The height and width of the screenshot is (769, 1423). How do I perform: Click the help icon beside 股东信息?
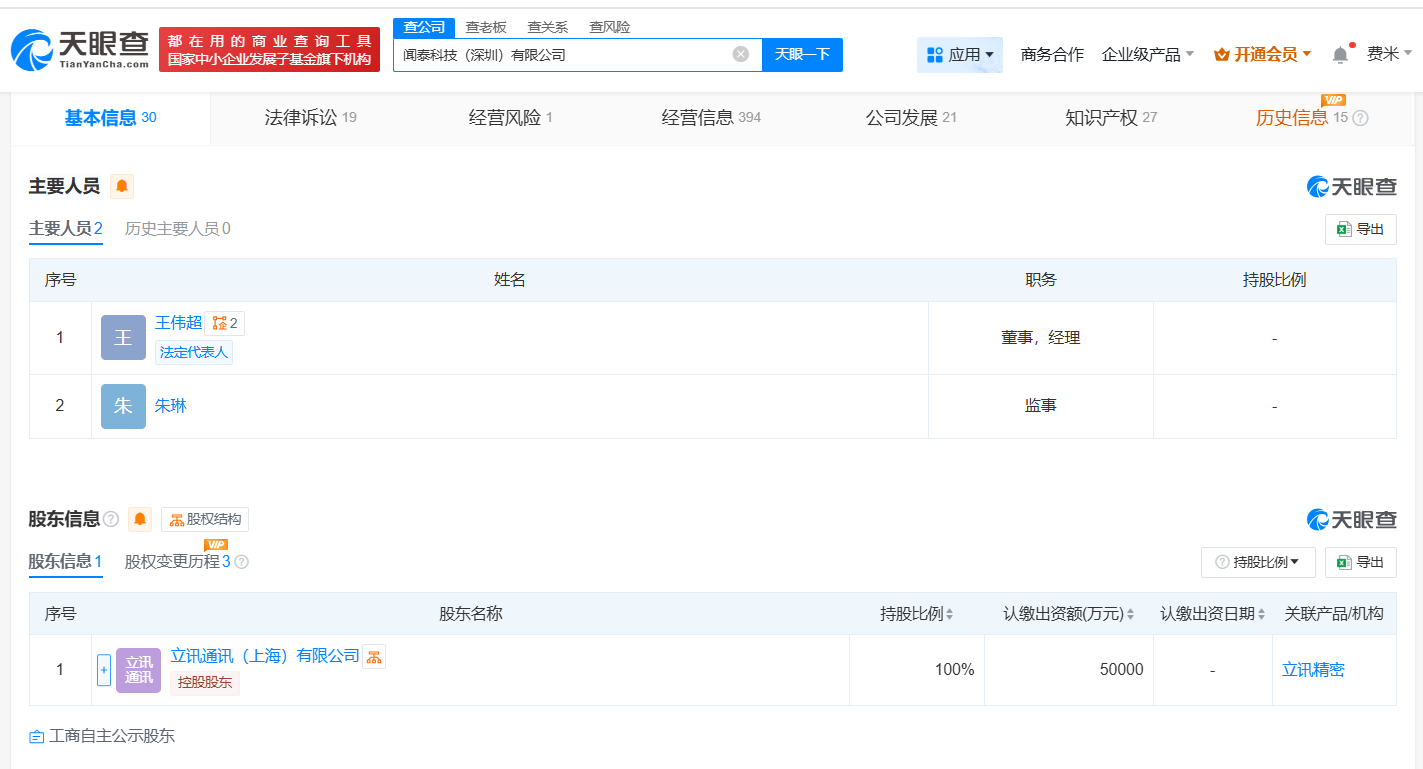click(111, 519)
